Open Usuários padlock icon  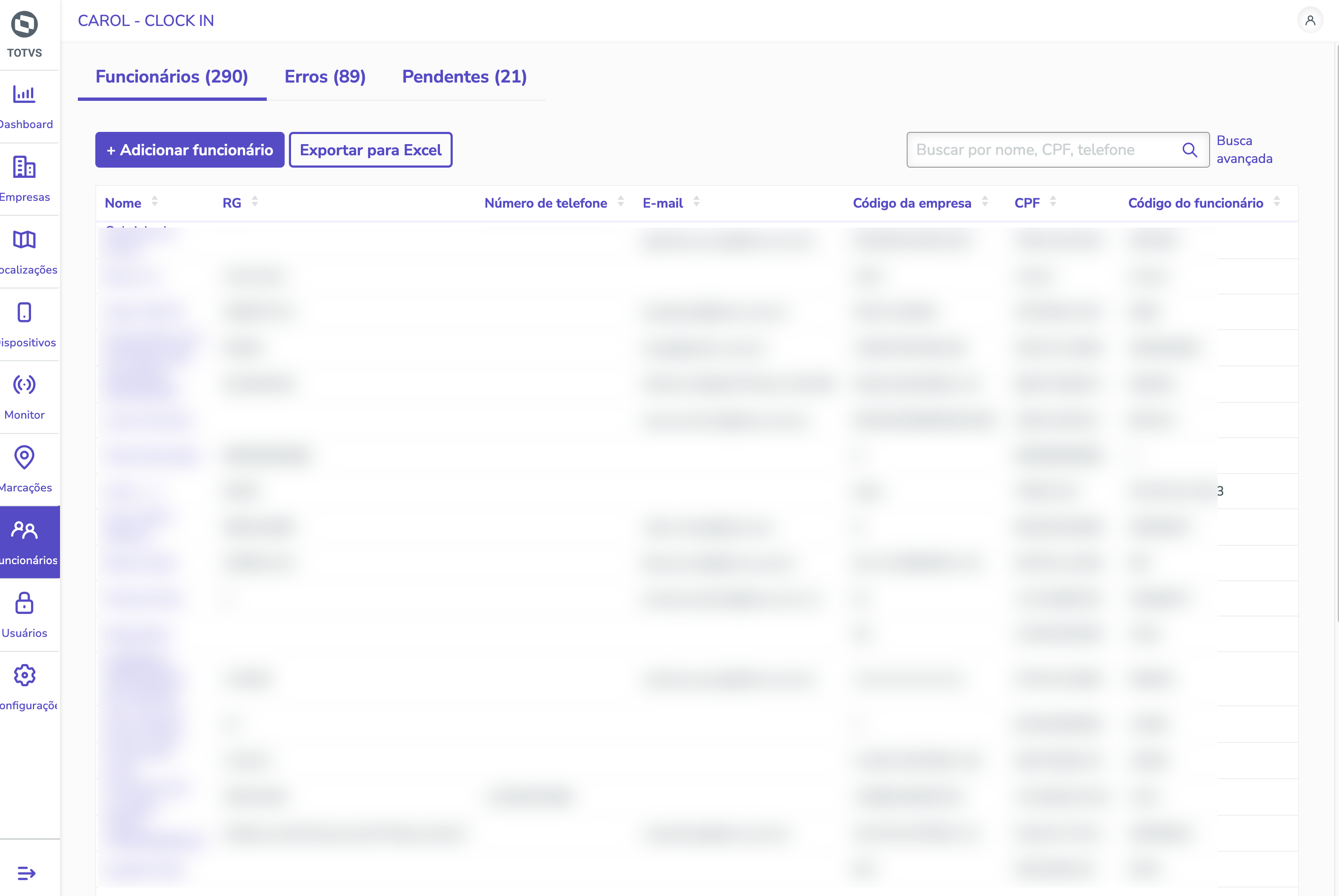[24, 603]
